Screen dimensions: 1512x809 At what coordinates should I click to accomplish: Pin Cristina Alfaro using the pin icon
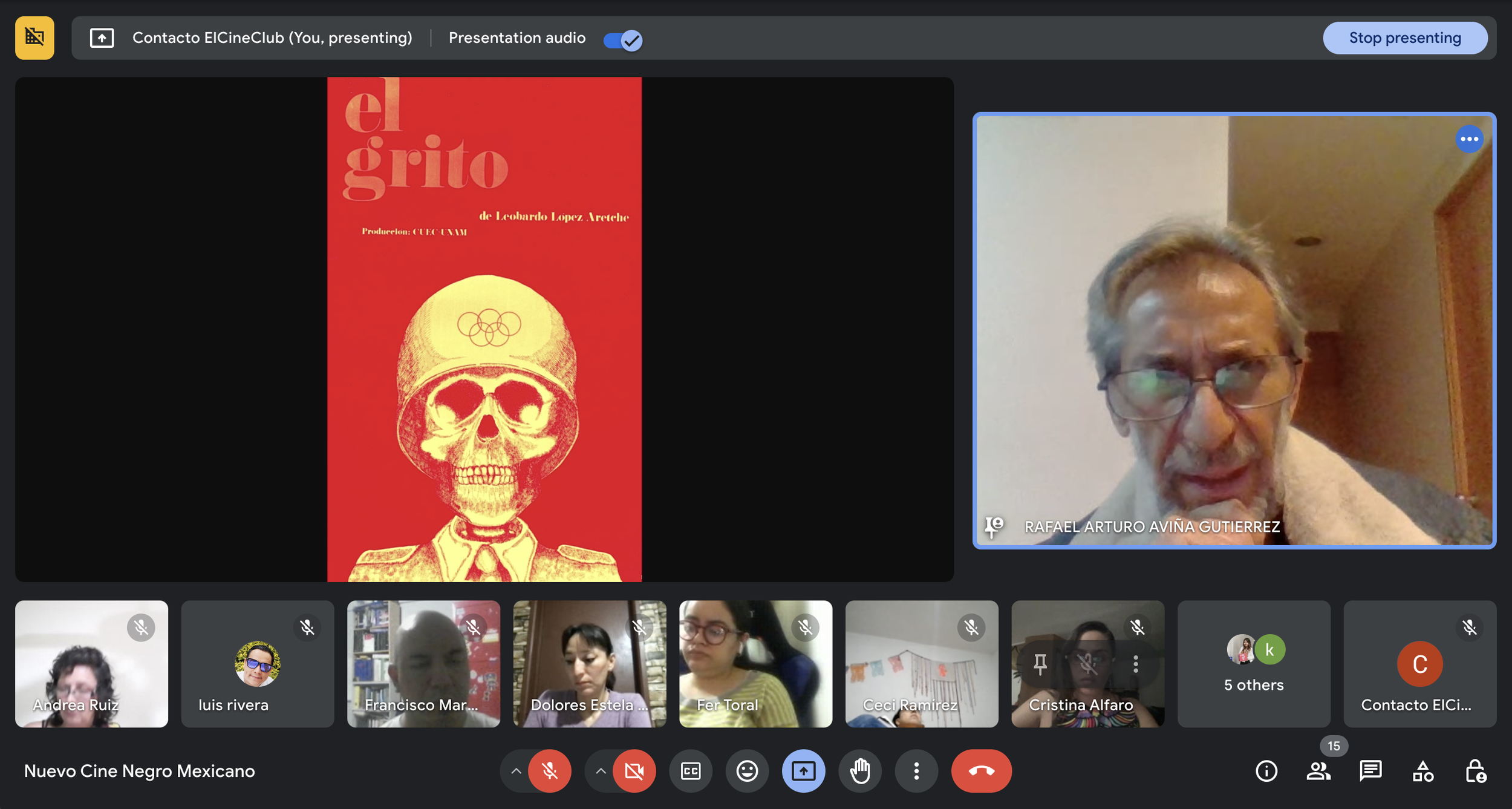[1040, 664]
